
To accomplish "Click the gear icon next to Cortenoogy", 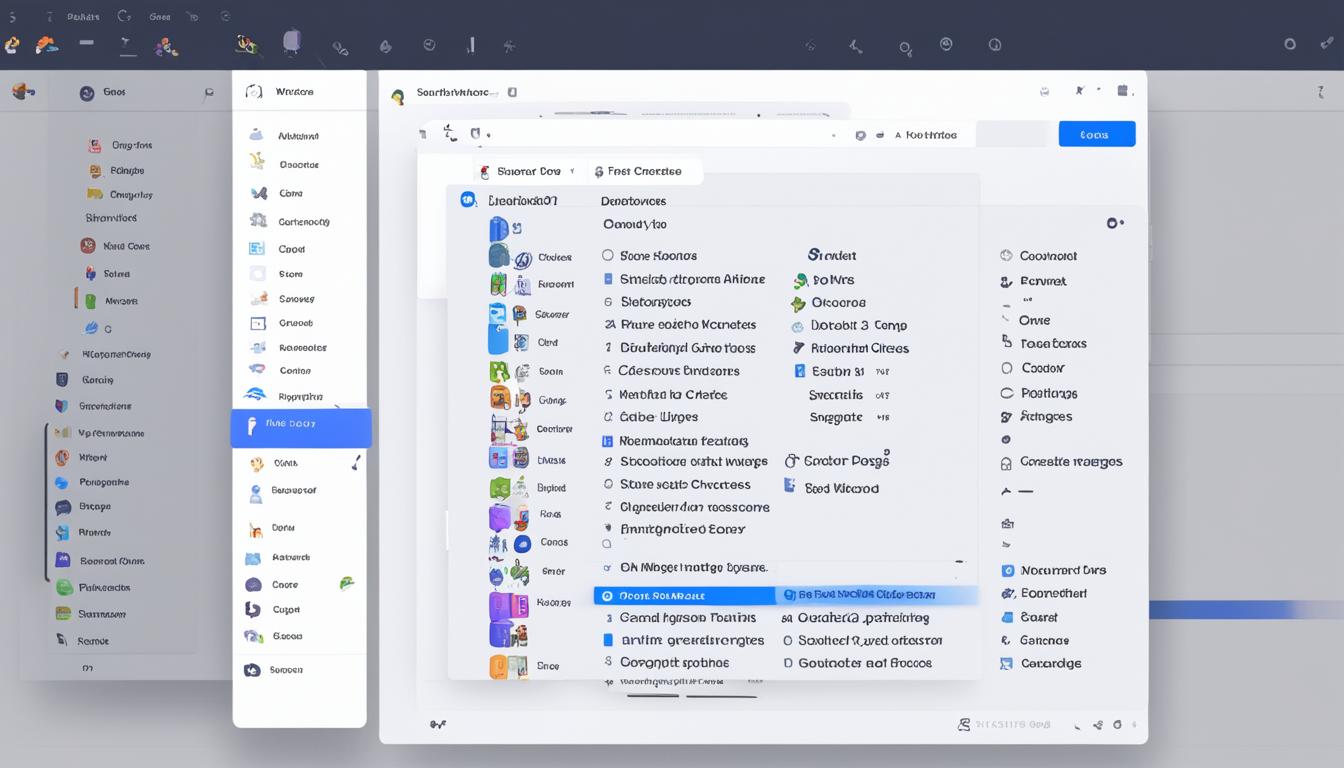I will click(x=258, y=221).
